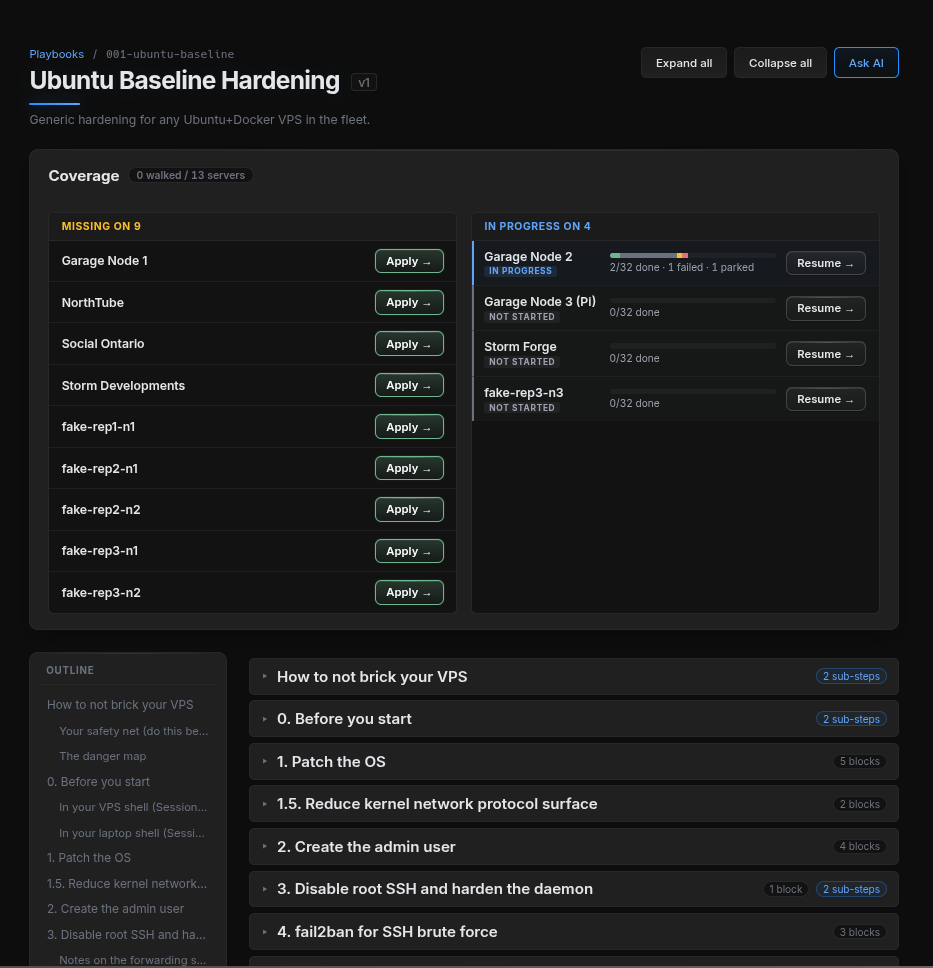Screen dimensions: 933x968
Task: Click the Garage Node 2 progress bar
Action: click(x=692, y=256)
